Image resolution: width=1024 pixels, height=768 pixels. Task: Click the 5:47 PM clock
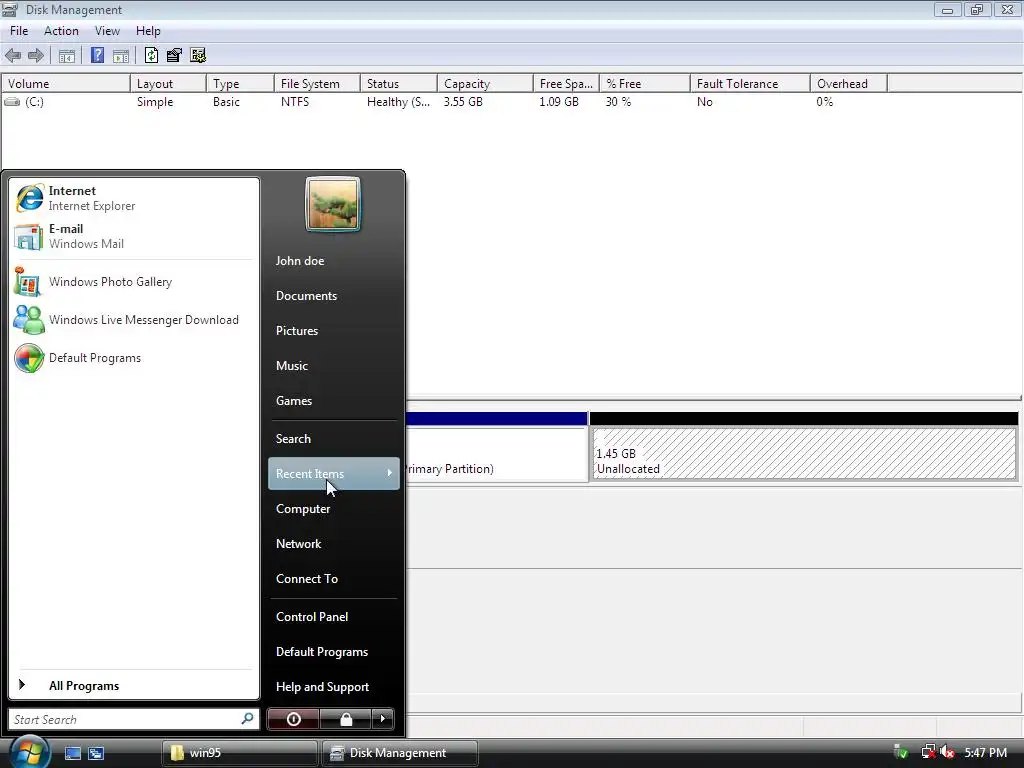pos(985,753)
